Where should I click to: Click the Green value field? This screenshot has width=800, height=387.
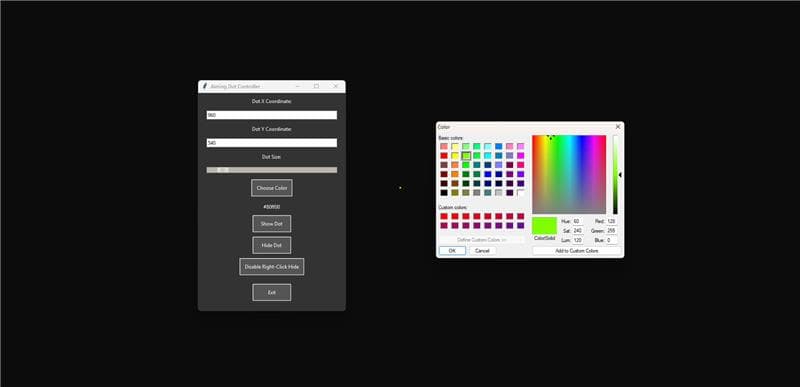click(611, 230)
